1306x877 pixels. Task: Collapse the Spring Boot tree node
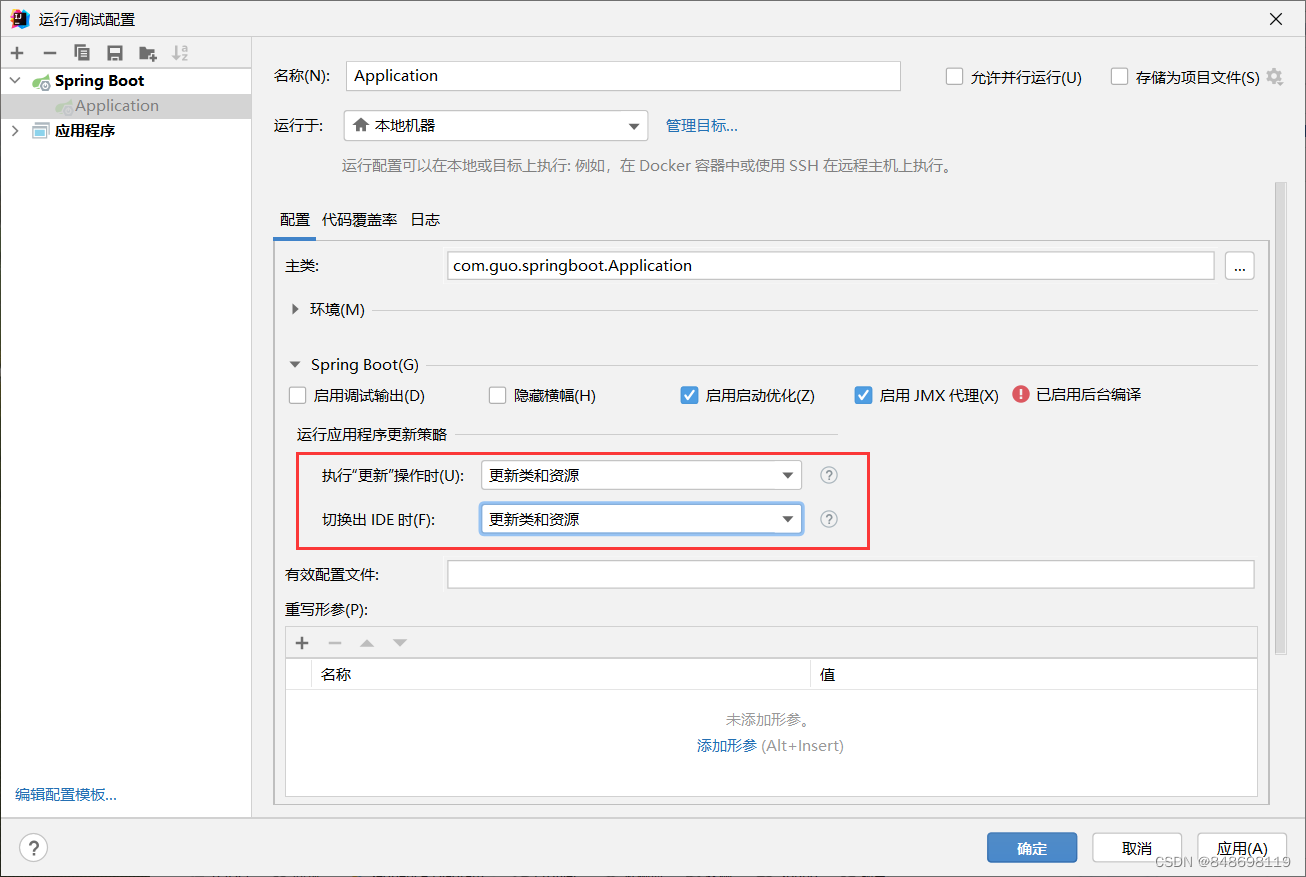14,81
